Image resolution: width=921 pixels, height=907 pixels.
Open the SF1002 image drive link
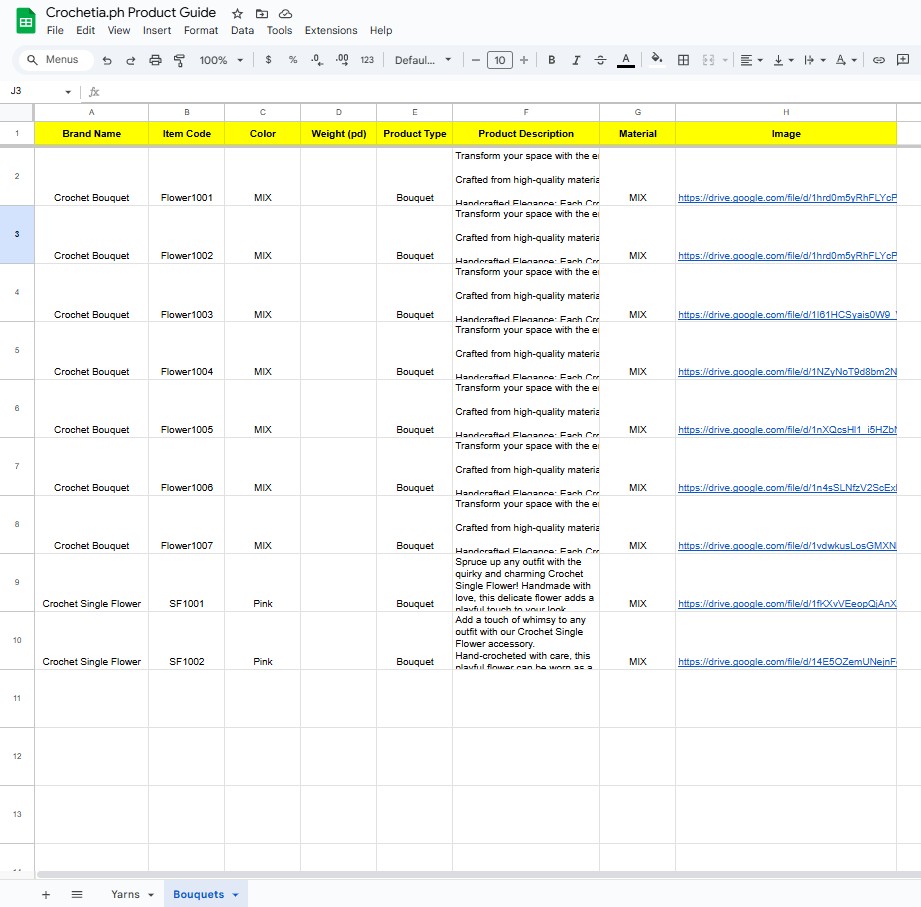787,661
